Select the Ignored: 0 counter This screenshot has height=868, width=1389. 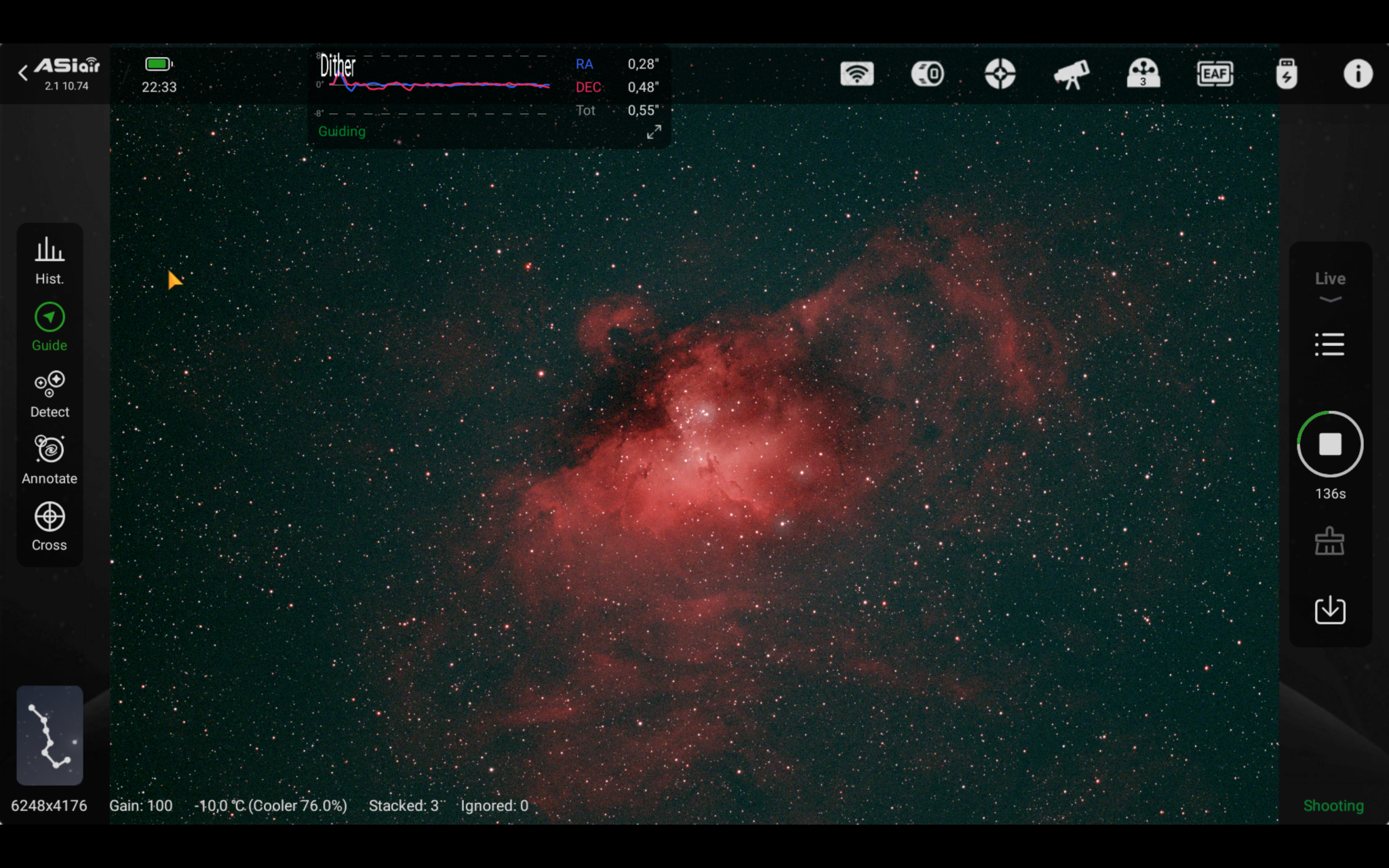(x=494, y=806)
